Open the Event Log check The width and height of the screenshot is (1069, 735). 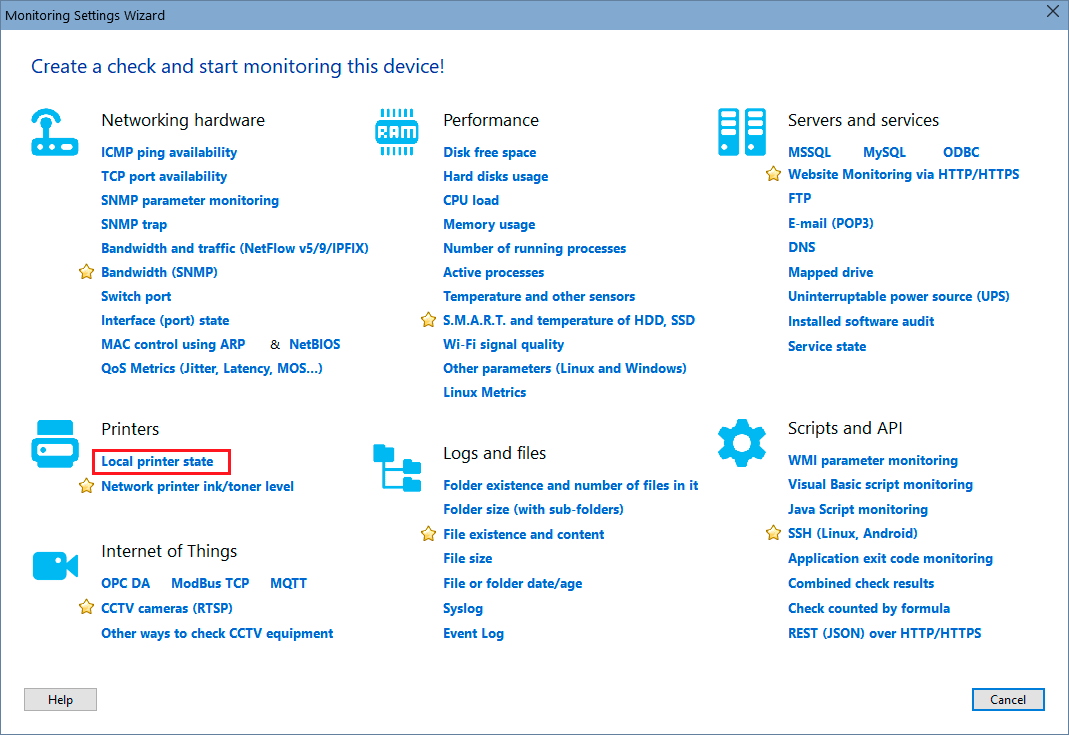click(473, 633)
